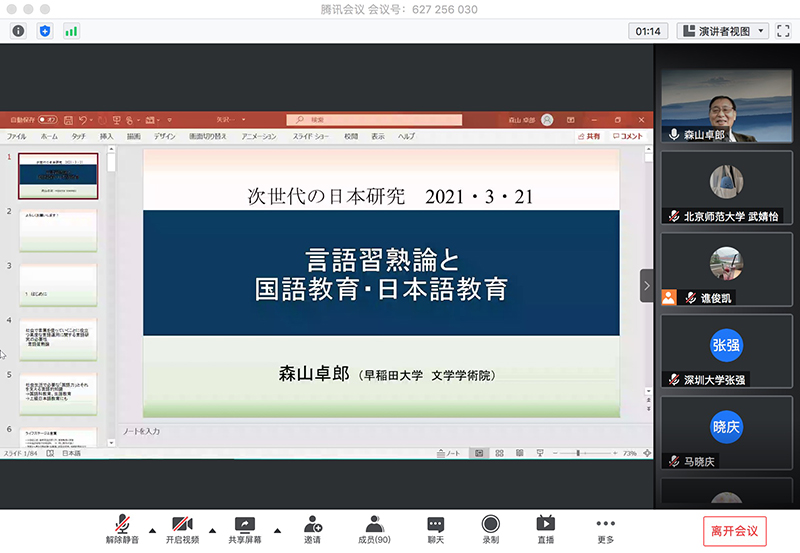Collapse the participant video sidebar
The width and height of the screenshot is (800, 553).
click(x=646, y=286)
